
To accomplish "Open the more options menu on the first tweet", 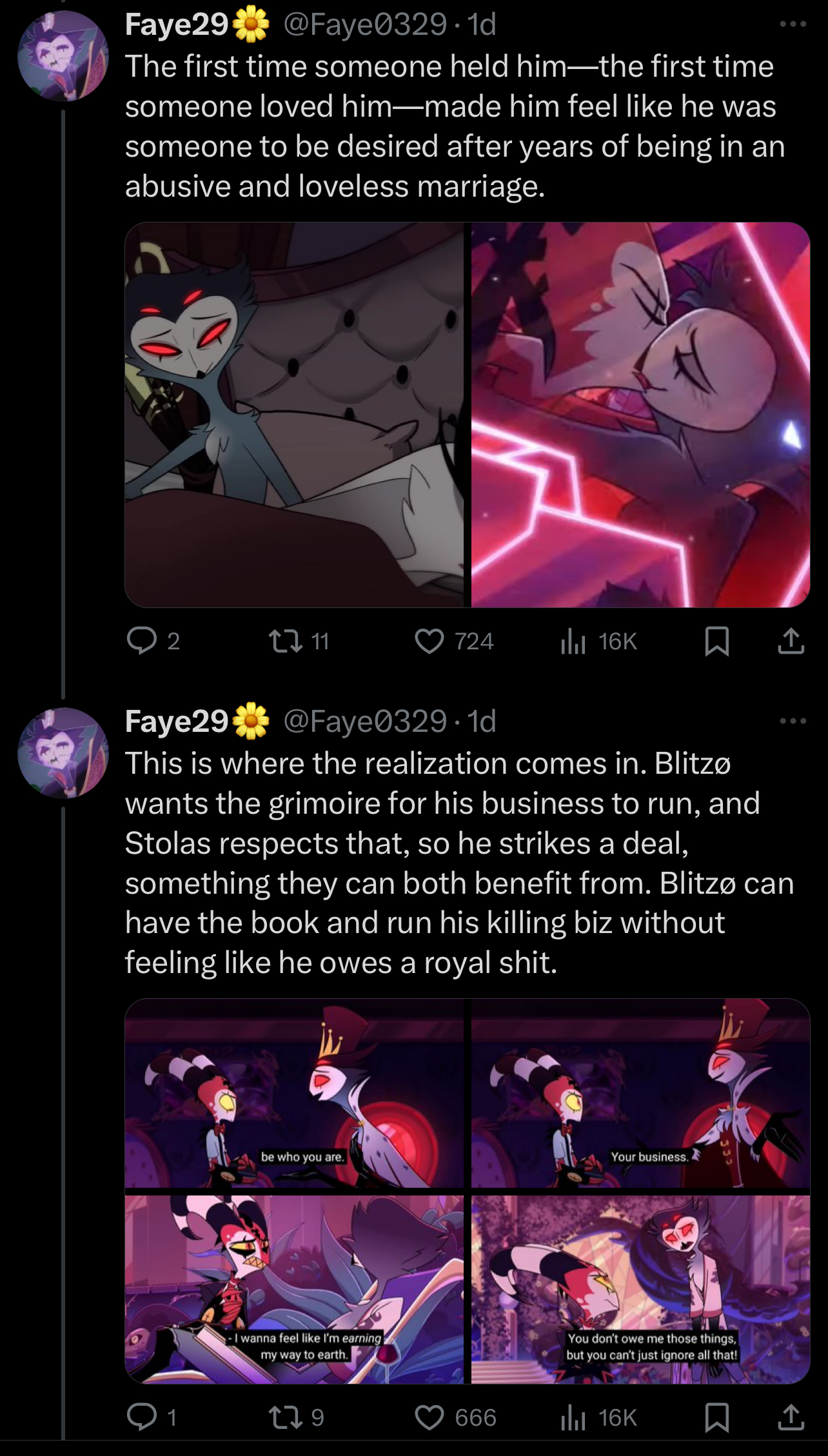I will [x=793, y=25].
